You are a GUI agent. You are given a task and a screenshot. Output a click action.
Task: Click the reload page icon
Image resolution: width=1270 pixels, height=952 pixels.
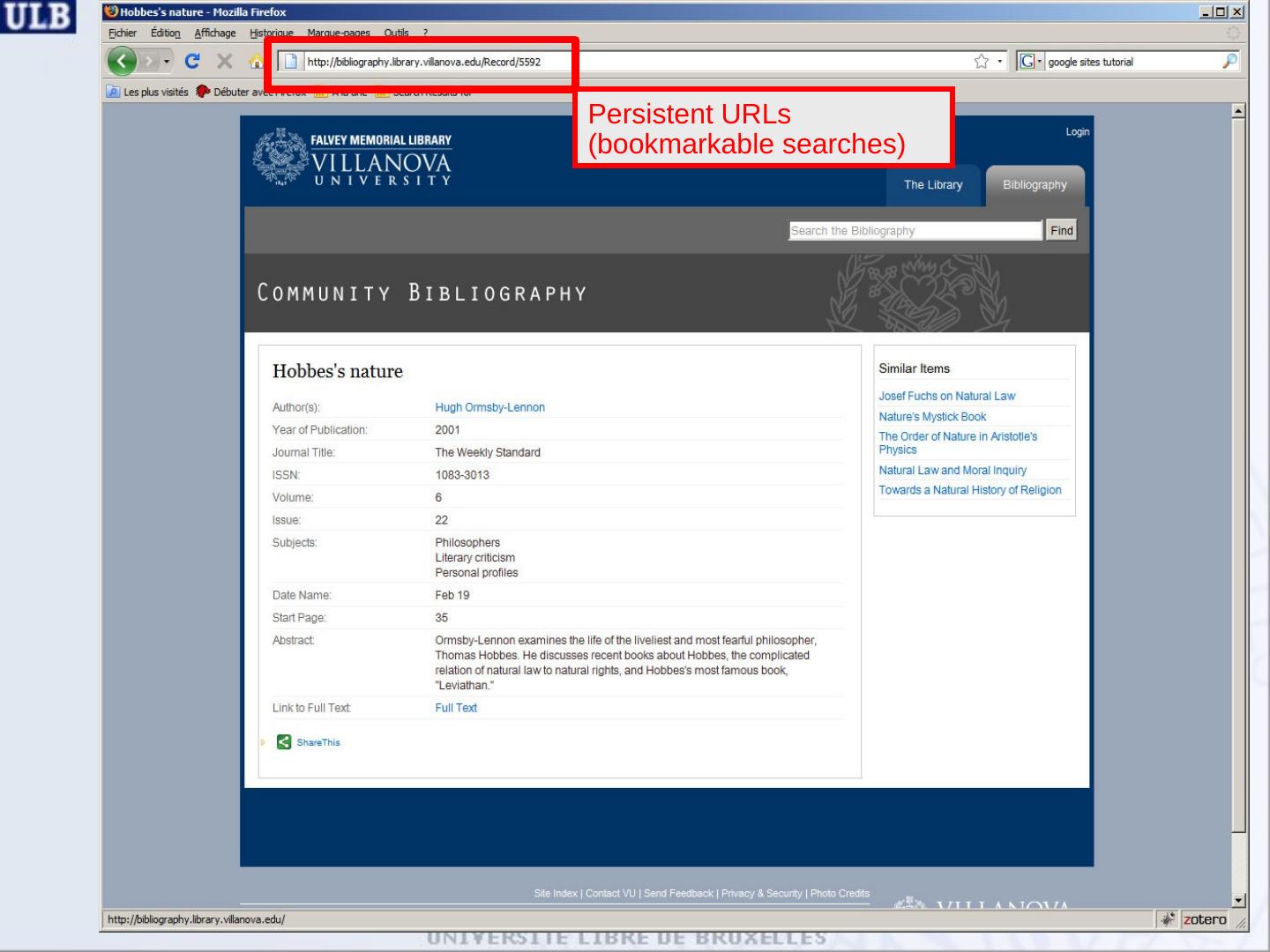192,61
